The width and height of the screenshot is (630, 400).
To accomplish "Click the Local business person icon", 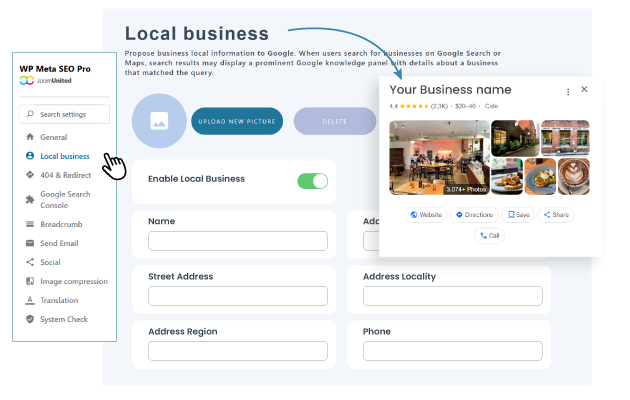I will pos(30,156).
